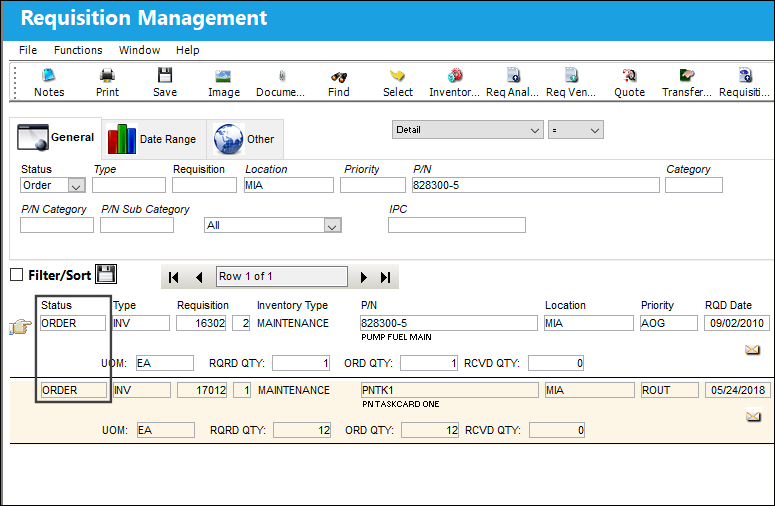Click the Find binoculars icon
This screenshot has height=506, width=775.
(x=339, y=77)
